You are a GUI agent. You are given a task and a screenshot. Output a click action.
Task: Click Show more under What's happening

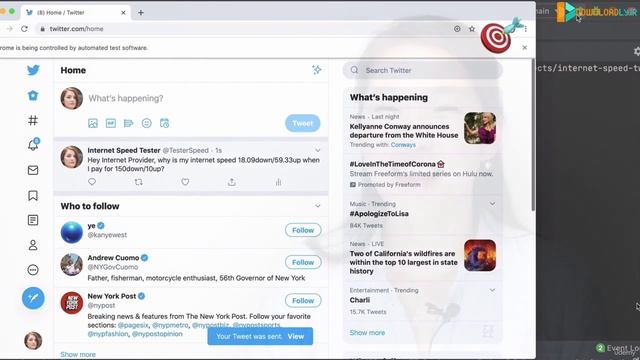[367, 333]
